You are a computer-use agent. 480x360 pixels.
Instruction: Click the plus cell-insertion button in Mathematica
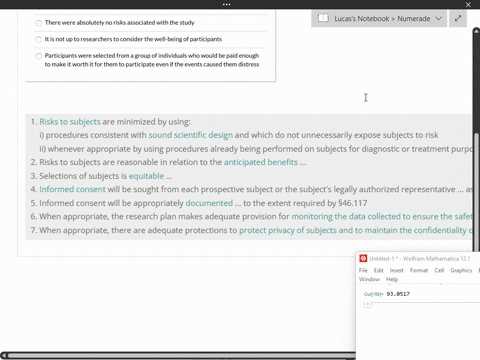[367, 304]
